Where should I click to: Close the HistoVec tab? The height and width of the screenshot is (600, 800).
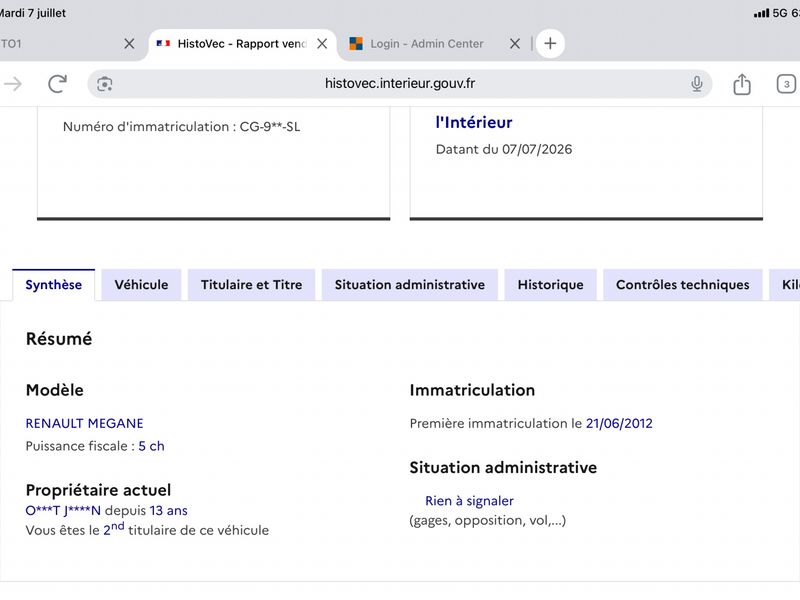322,44
